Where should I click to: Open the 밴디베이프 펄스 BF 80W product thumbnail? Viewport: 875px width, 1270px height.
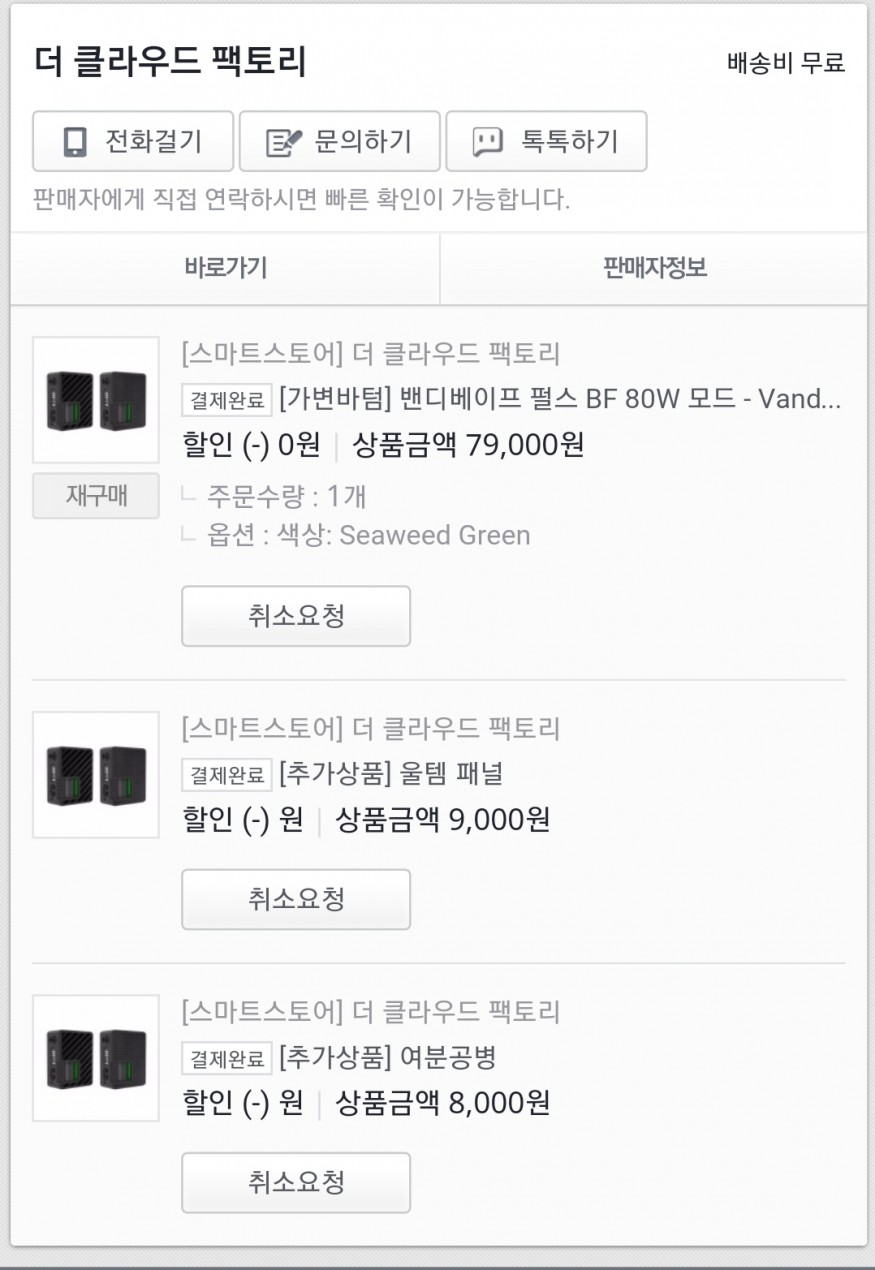96,400
